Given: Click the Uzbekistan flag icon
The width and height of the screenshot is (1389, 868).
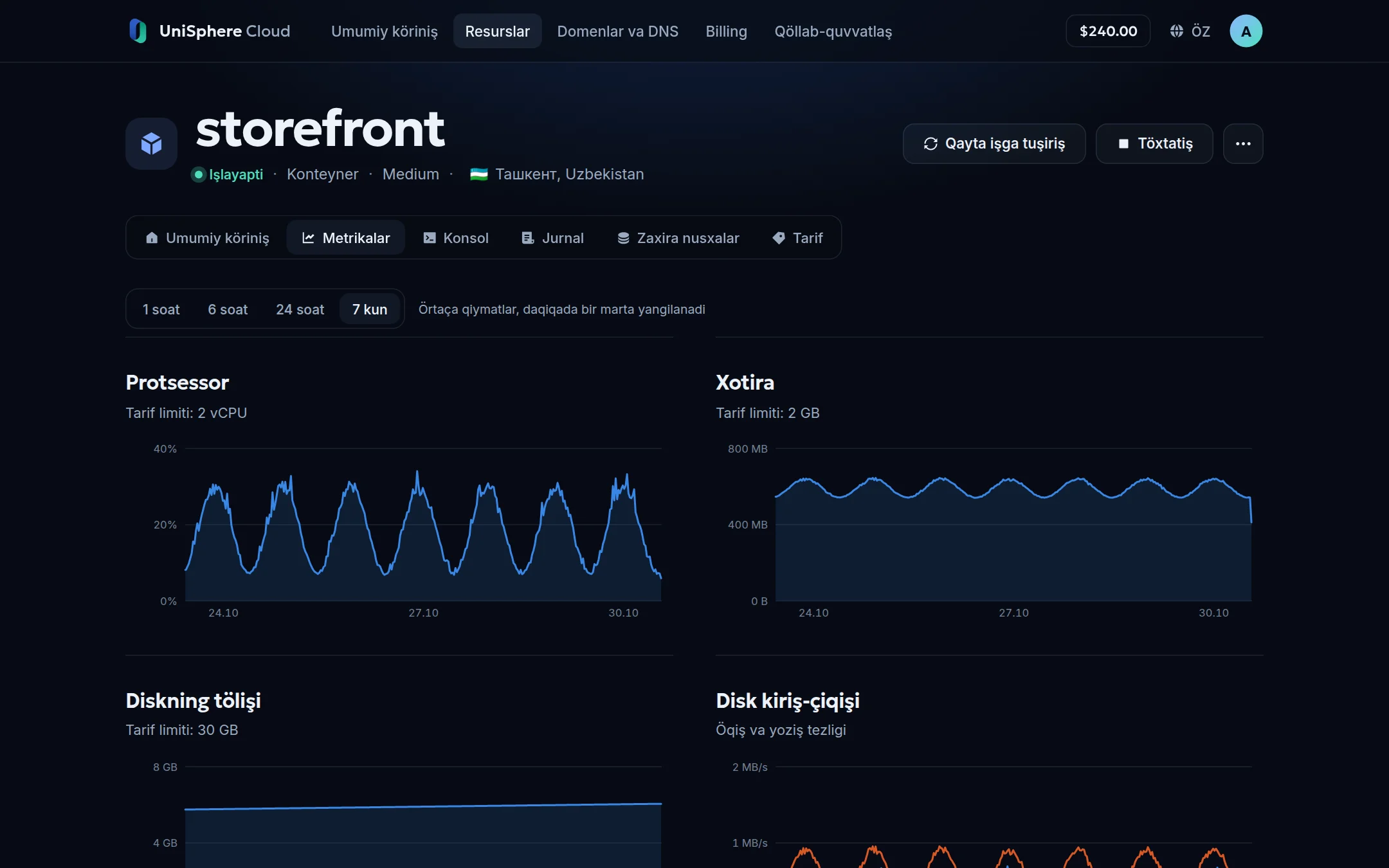Looking at the screenshot, I should [478, 174].
